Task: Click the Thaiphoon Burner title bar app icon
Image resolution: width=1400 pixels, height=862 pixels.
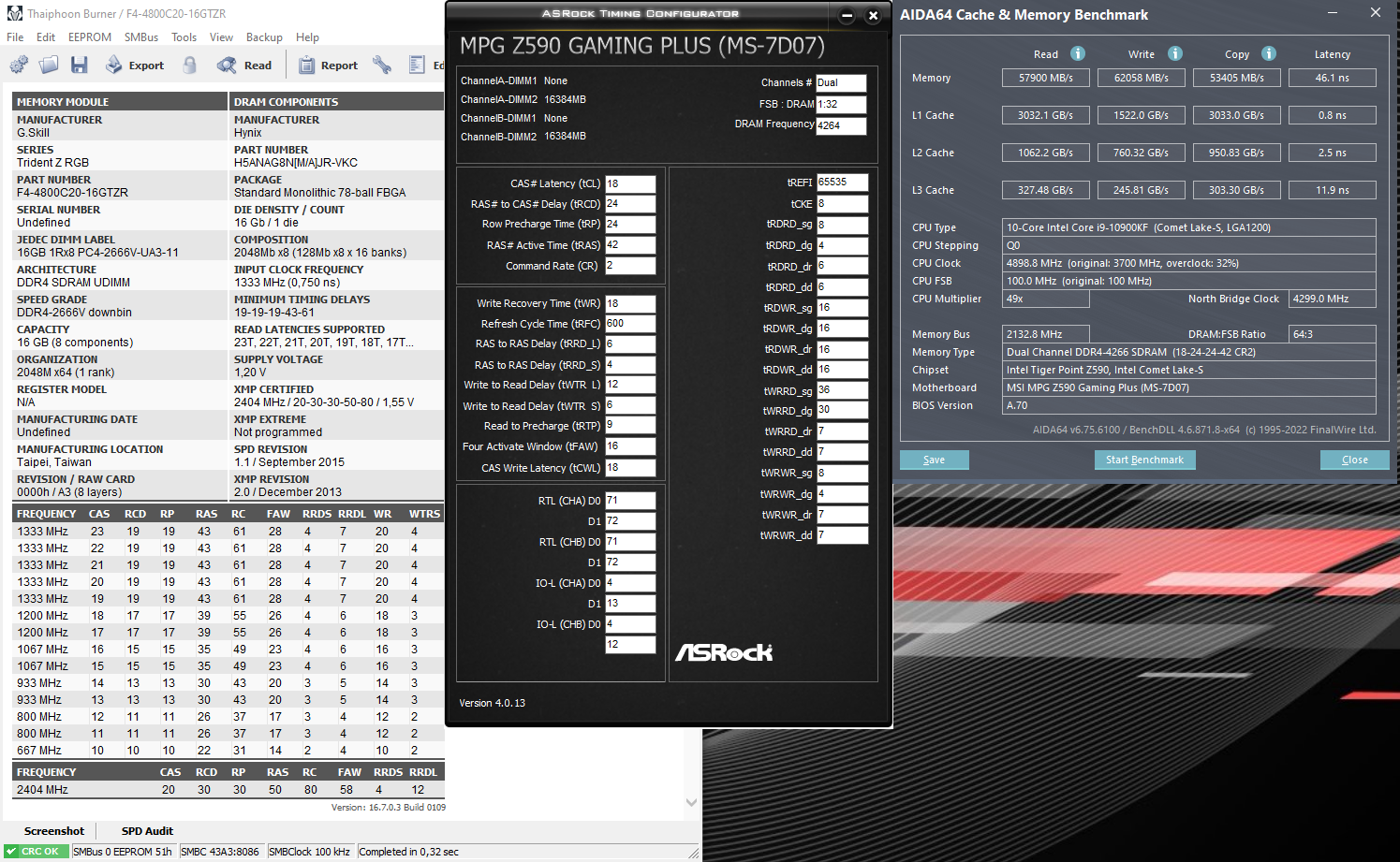Action: pos(14,14)
